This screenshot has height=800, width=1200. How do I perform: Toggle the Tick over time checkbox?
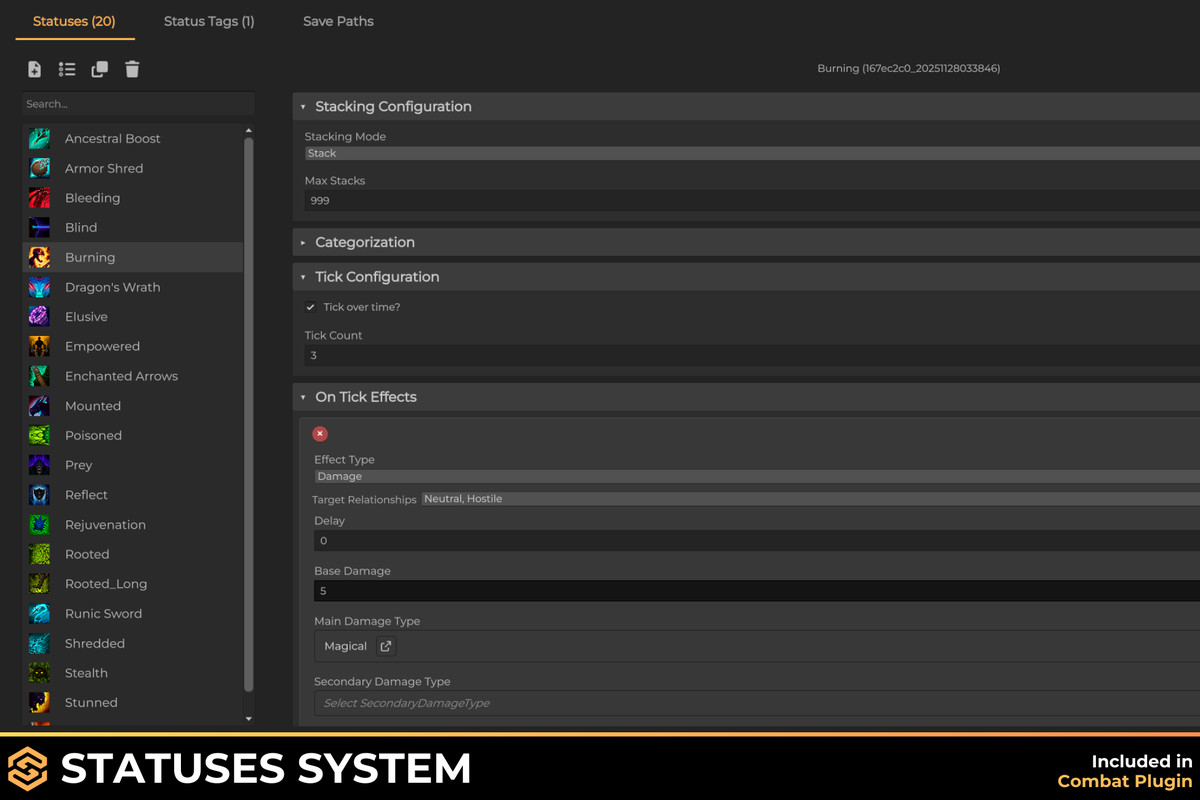(x=311, y=307)
